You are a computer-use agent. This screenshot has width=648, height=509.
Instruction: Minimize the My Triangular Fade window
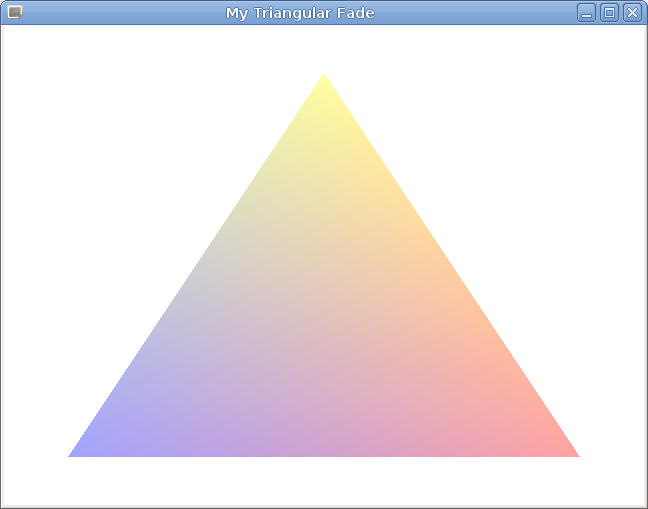click(586, 13)
